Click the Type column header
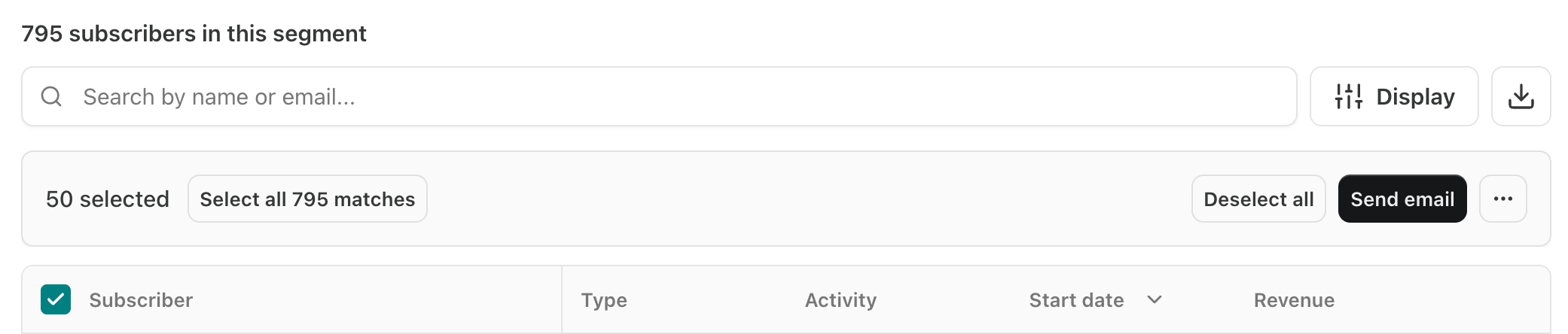This screenshot has width=1568, height=334. (x=604, y=300)
